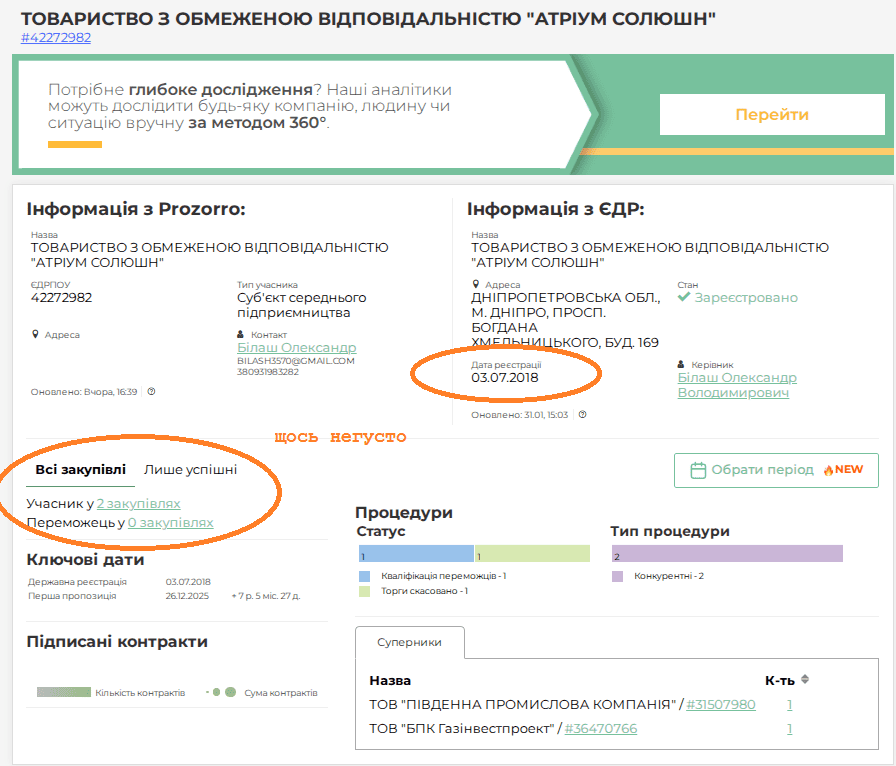Toggle 'Торги скасовано' legend item
This screenshot has width=896, height=766.
tap(364, 591)
